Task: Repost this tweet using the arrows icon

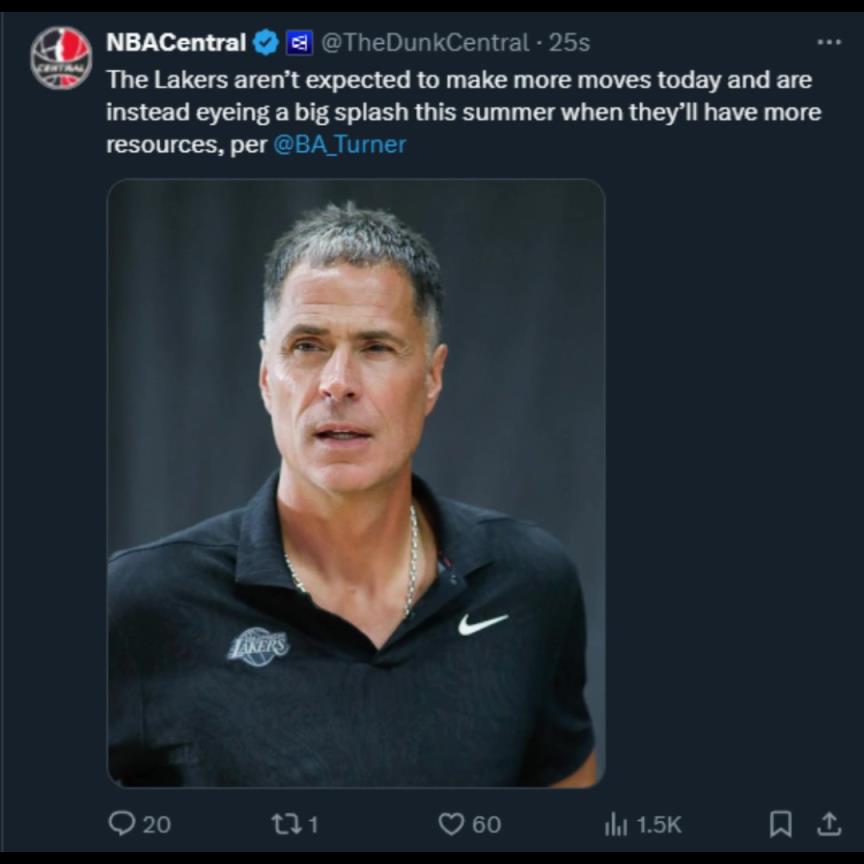Action: (x=283, y=823)
